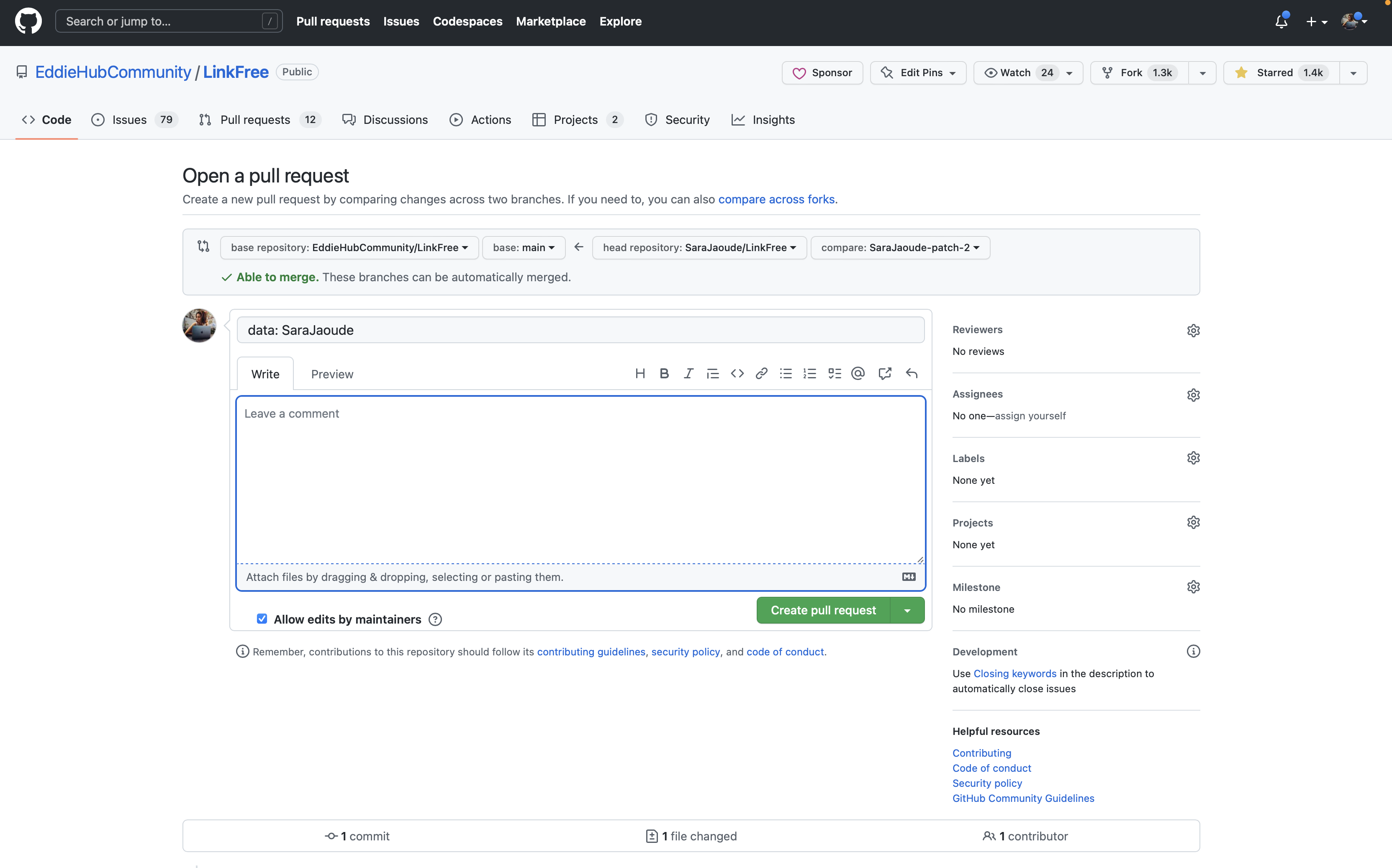Click the Markdown supported icon

[x=909, y=576]
